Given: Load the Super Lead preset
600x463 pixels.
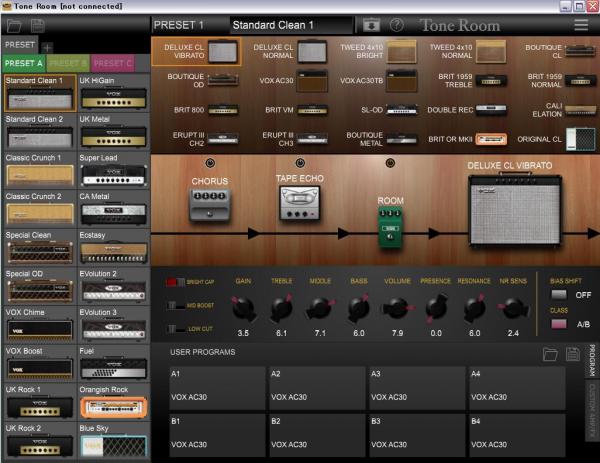Looking at the screenshot, I should tap(113, 170).
